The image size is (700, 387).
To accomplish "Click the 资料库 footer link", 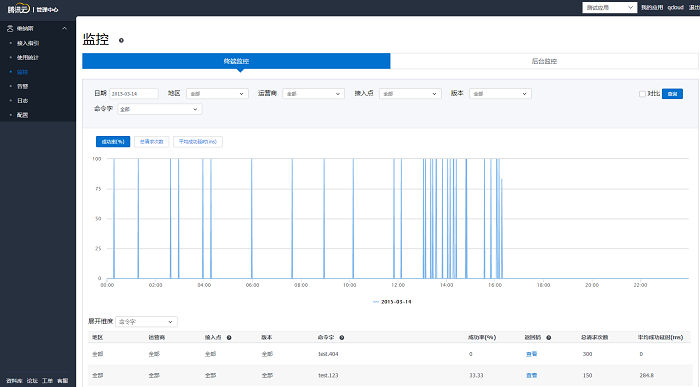I will [x=14, y=381].
